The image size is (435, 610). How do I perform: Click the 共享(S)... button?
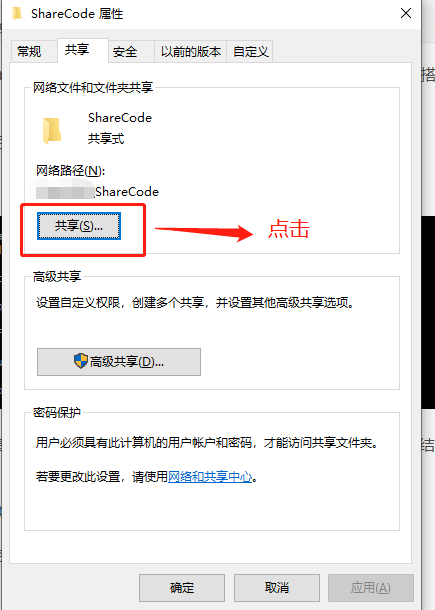point(79,226)
